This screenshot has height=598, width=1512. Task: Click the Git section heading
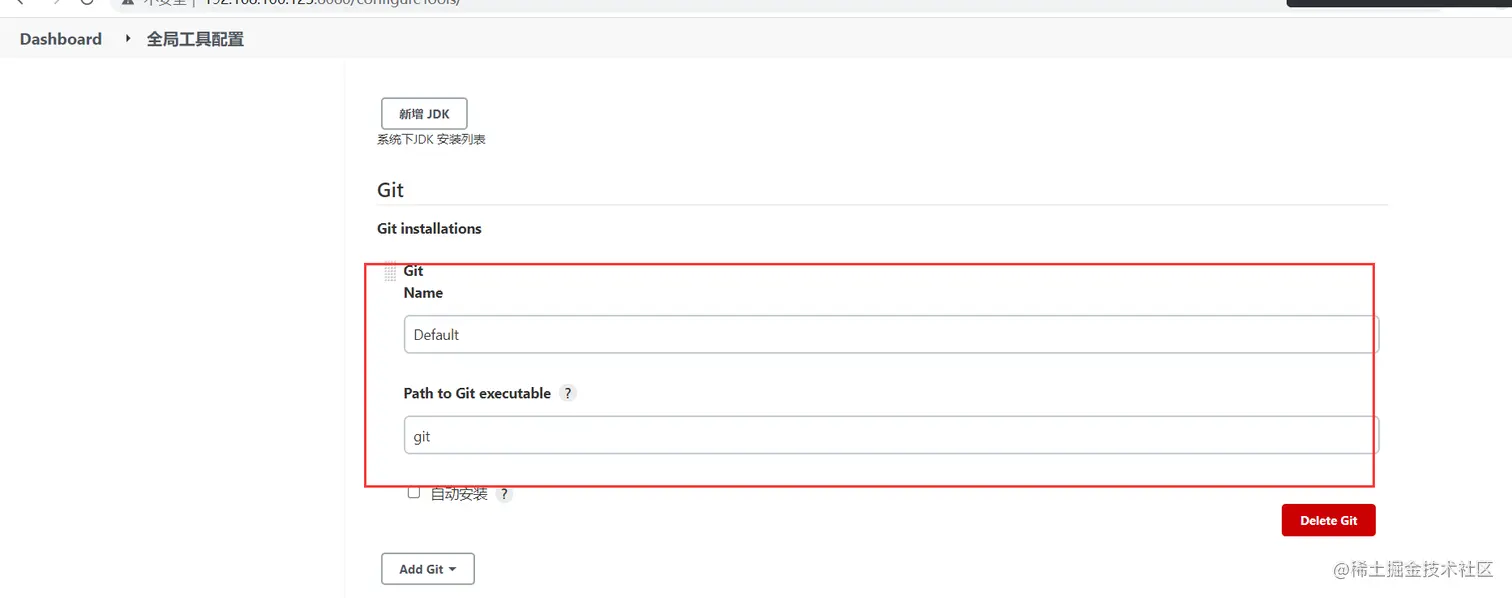(390, 190)
